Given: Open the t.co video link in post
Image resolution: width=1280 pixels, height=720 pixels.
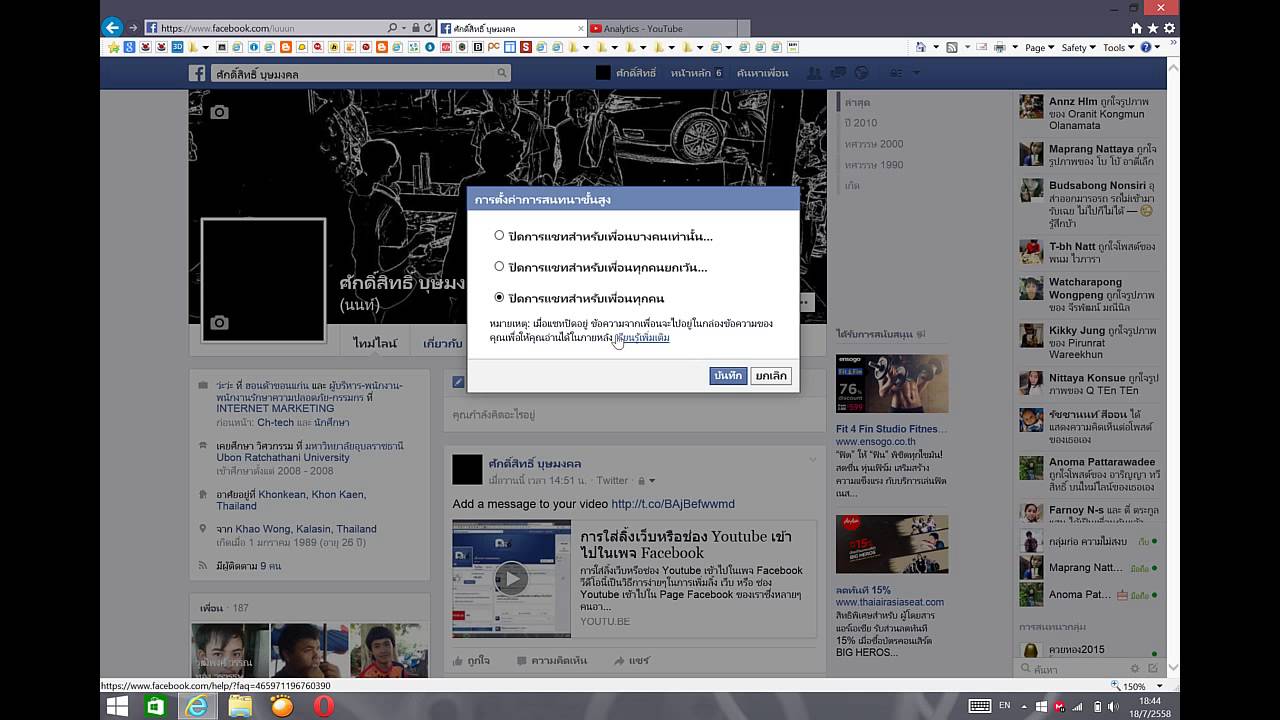Looking at the screenshot, I should point(672,504).
